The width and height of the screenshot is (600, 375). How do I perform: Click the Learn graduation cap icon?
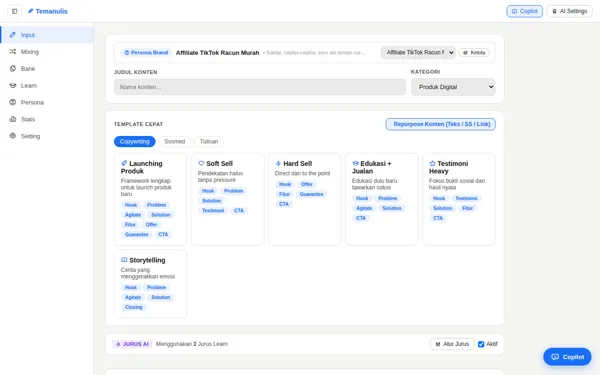pos(13,85)
